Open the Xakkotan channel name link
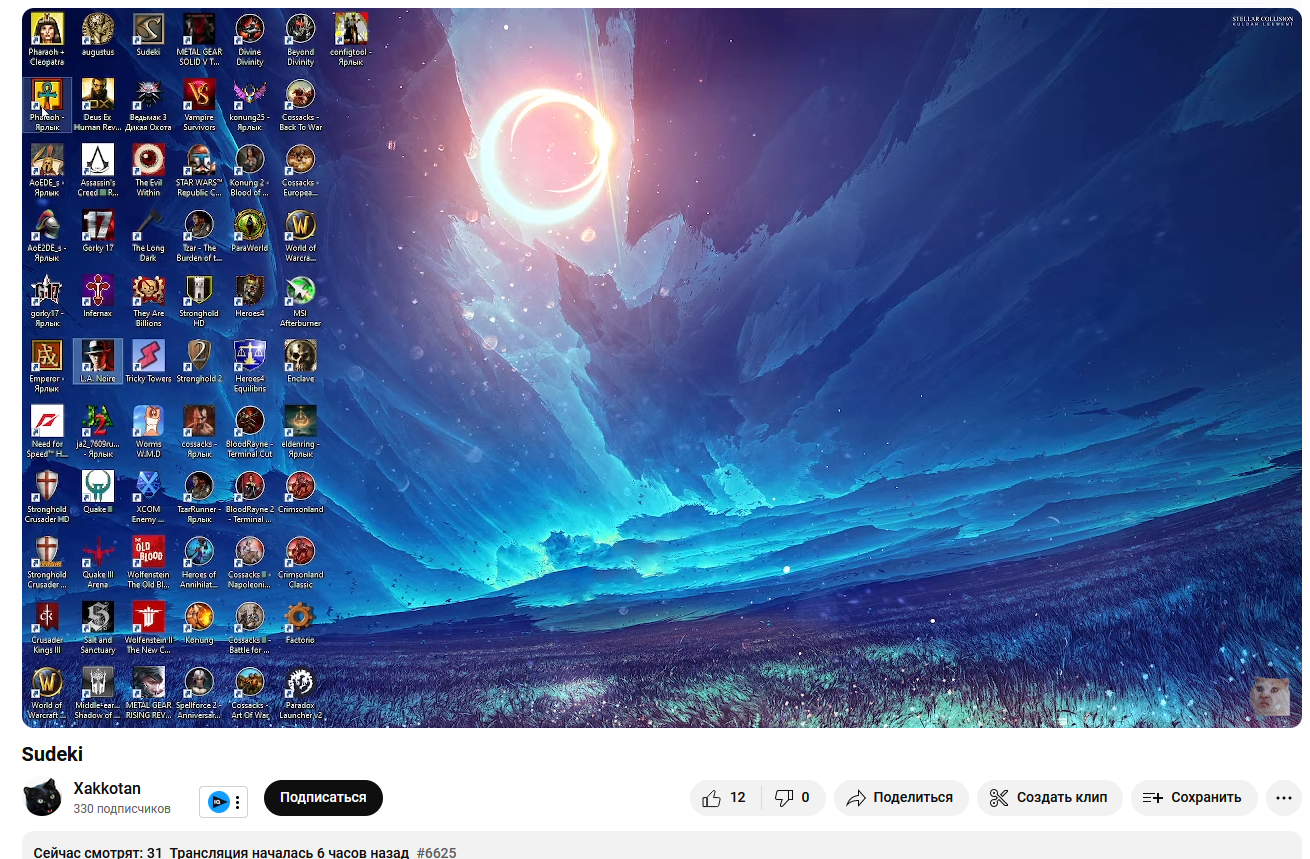 click(107, 789)
